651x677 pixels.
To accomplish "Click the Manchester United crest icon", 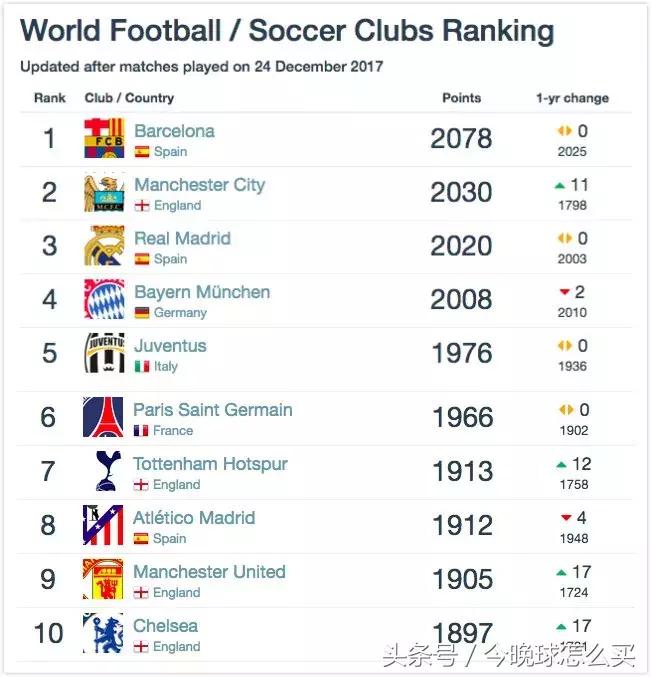I will coord(104,580).
